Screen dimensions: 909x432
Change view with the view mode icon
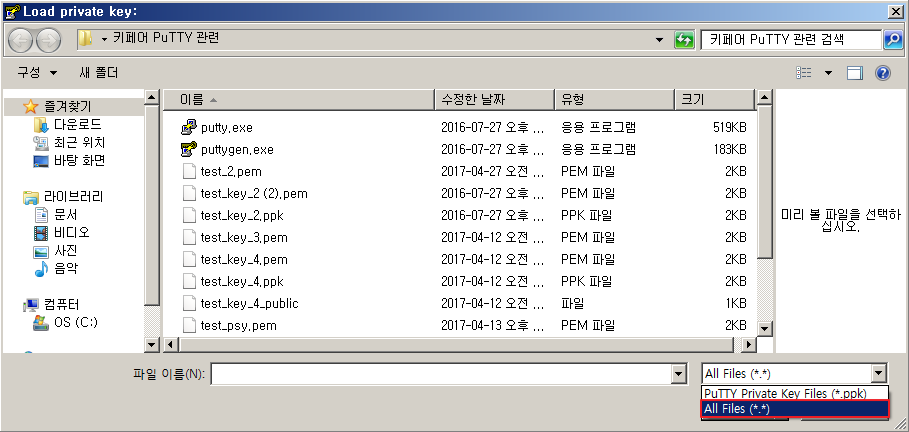click(804, 73)
